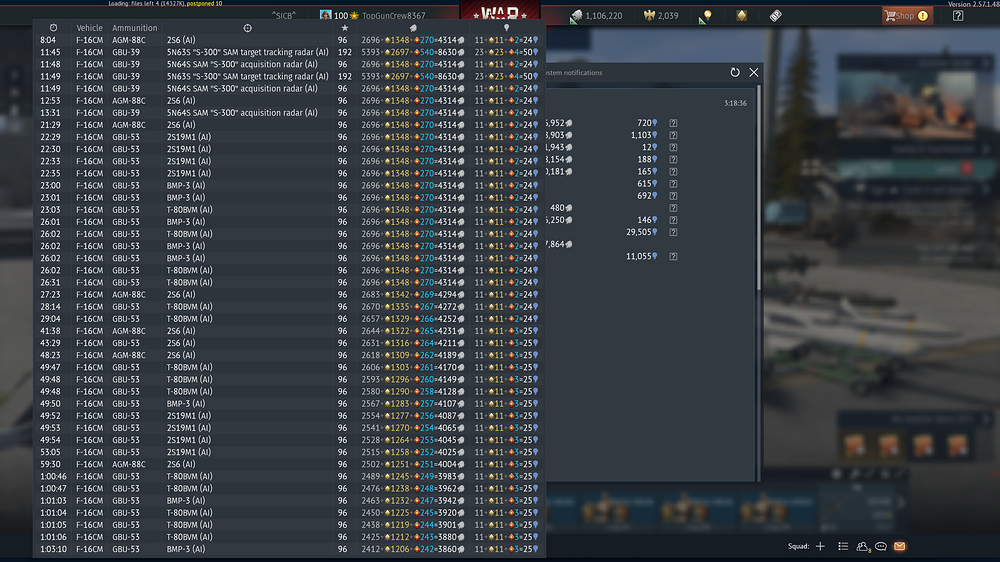The height and width of the screenshot is (562, 1000).
Task: Select the 1:01:03 GBU-53 BMP-3 row
Action: tap(290, 501)
